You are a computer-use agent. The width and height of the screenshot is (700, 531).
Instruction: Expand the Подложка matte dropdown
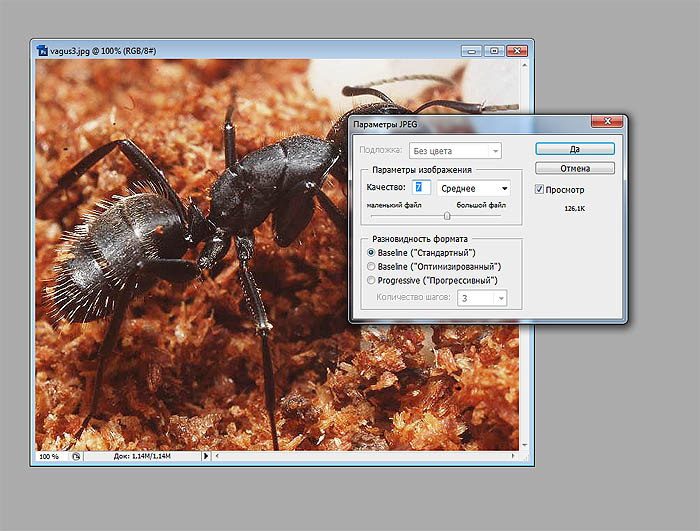455,151
